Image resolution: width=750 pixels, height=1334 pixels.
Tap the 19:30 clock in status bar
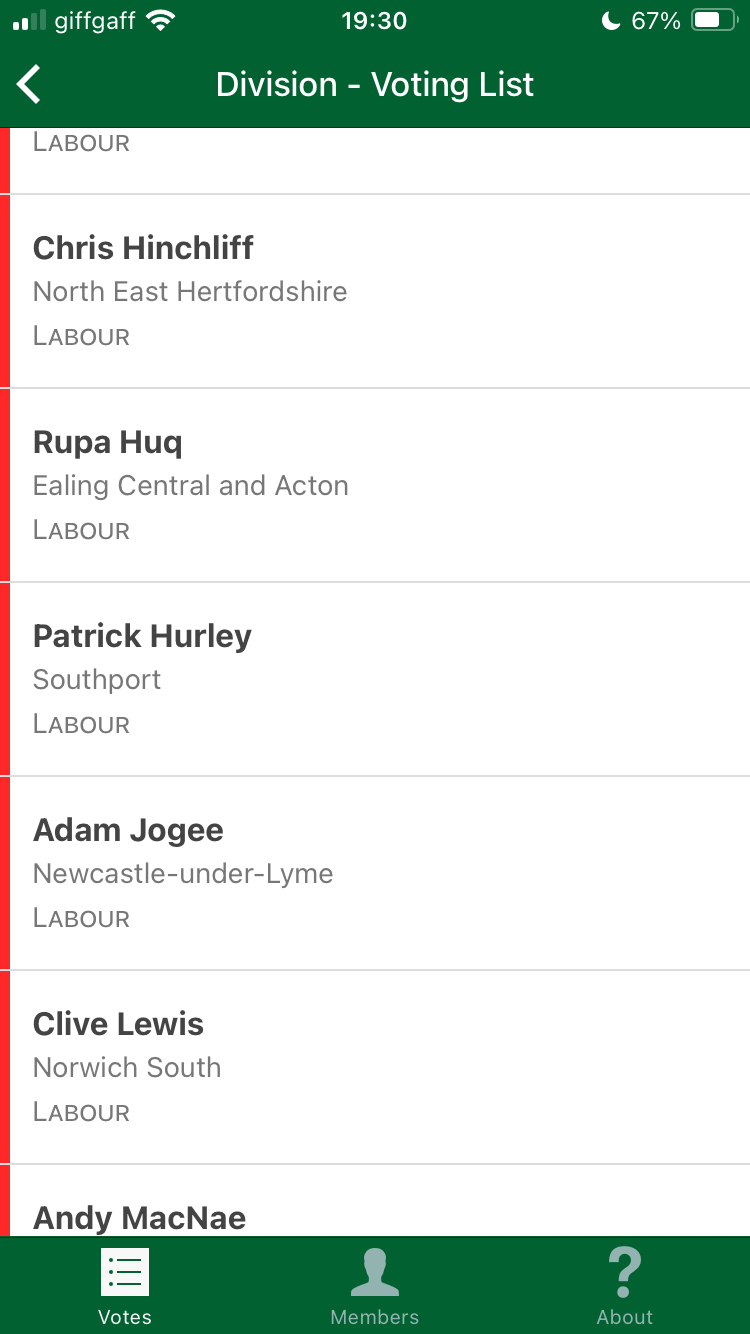[x=374, y=21]
